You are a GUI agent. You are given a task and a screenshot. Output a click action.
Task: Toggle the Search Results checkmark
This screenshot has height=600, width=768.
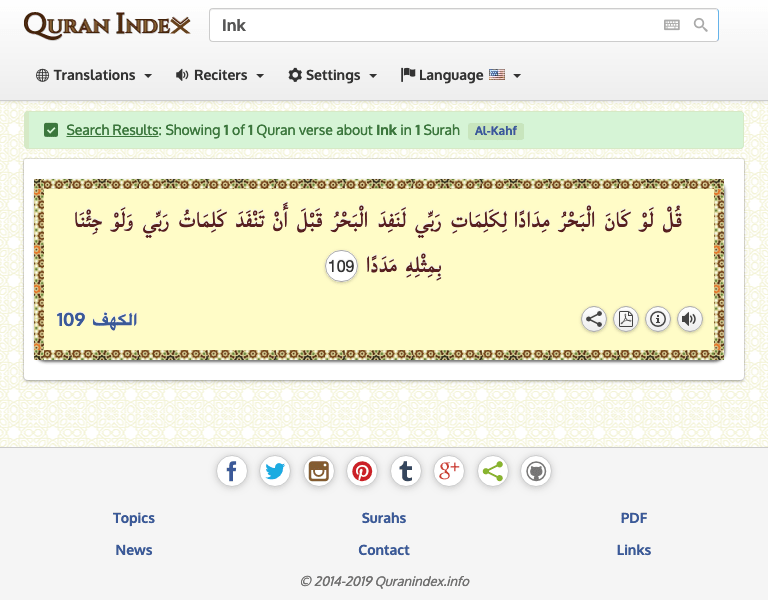(50, 130)
